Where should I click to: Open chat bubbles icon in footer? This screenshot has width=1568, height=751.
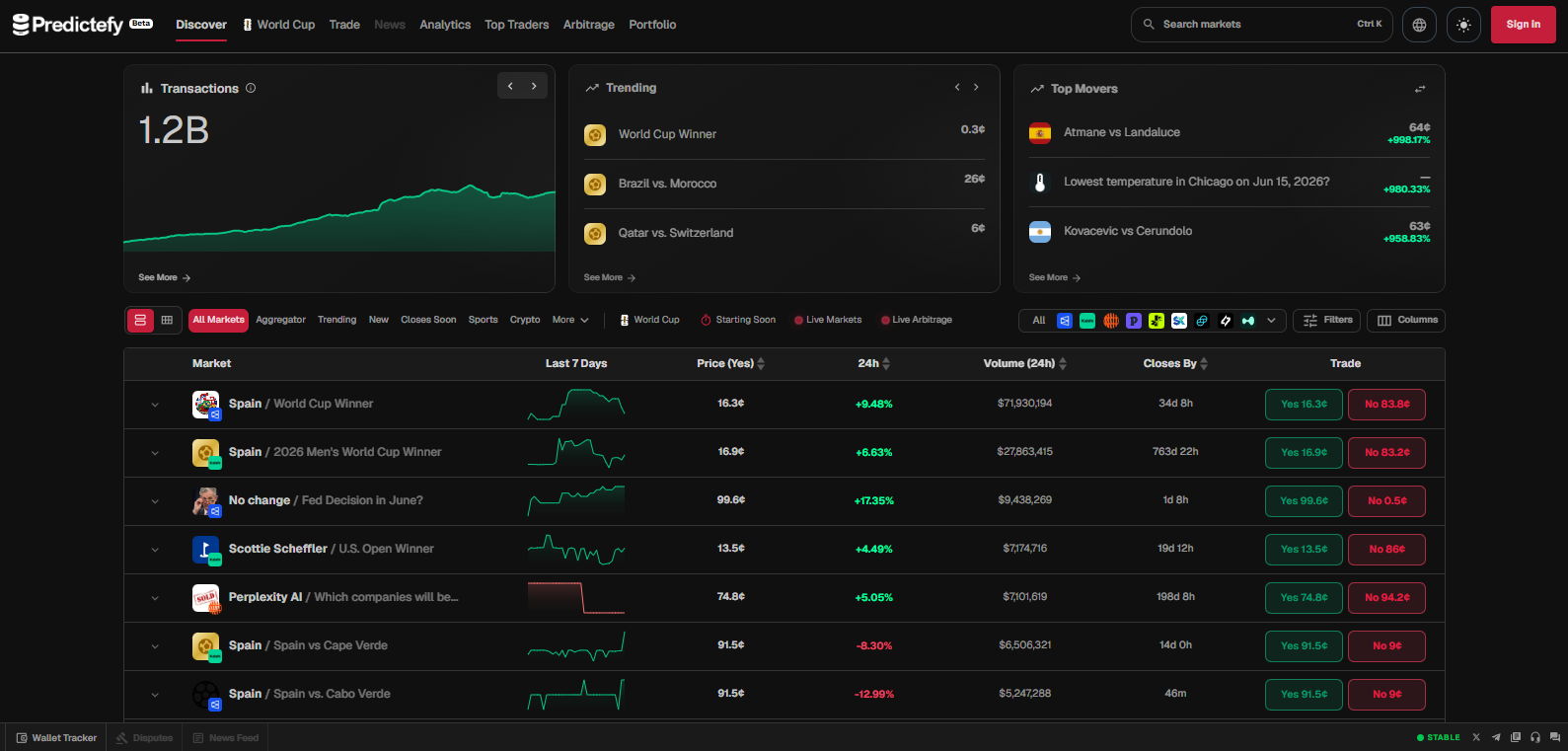pyautogui.click(x=1555, y=737)
